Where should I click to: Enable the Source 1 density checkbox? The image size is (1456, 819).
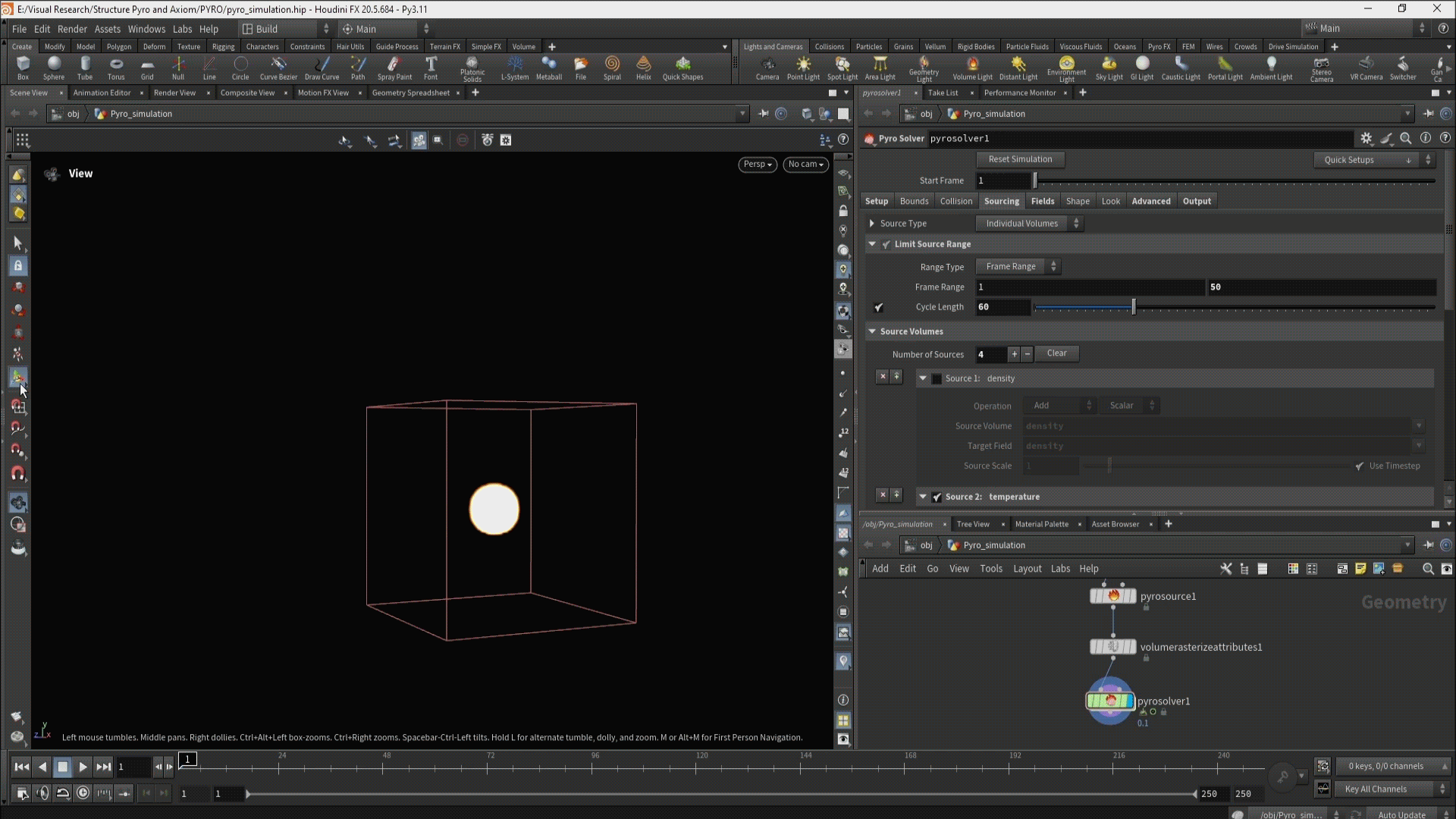tap(937, 378)
